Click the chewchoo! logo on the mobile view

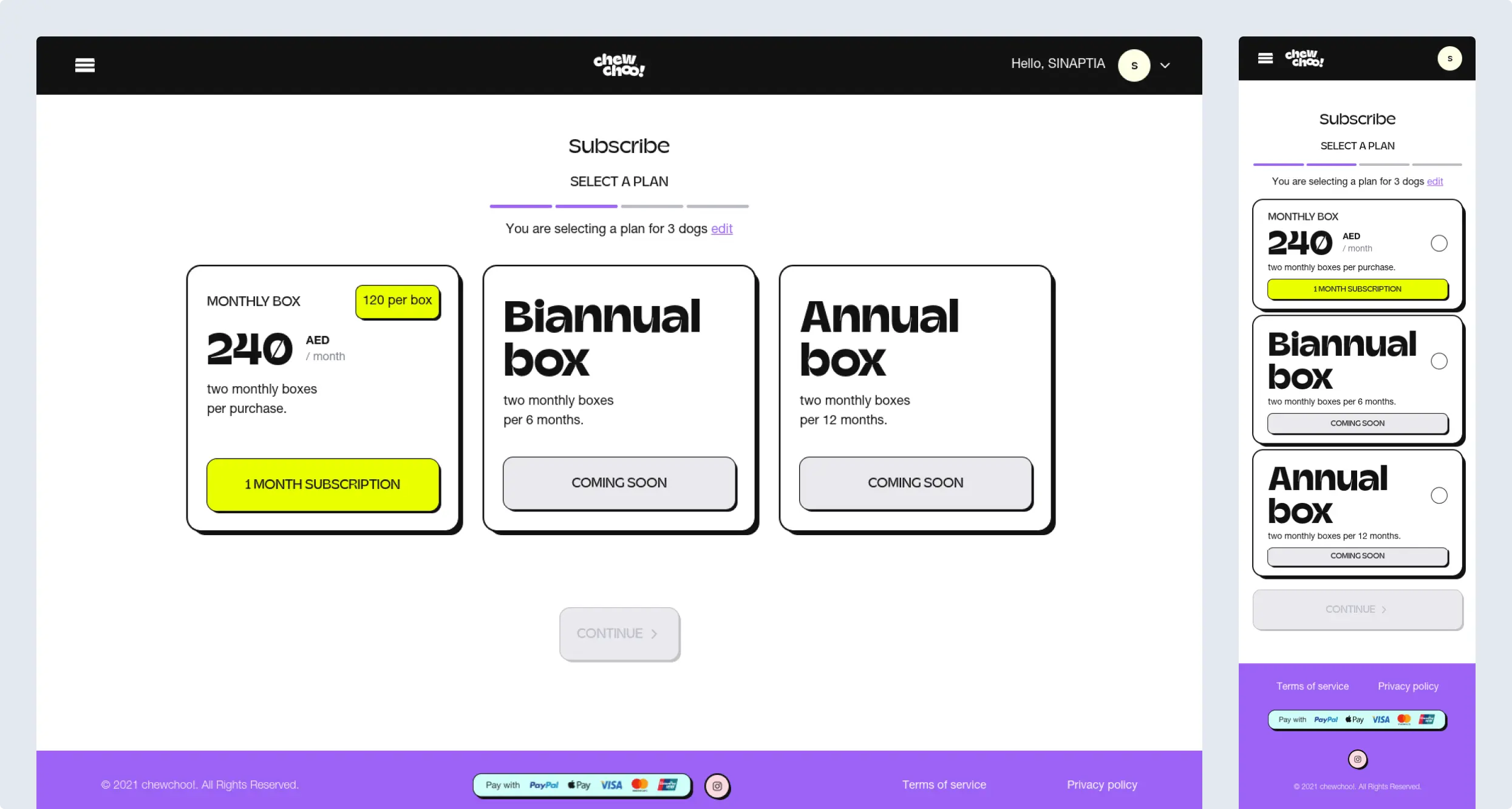(x=1304, y=58)
